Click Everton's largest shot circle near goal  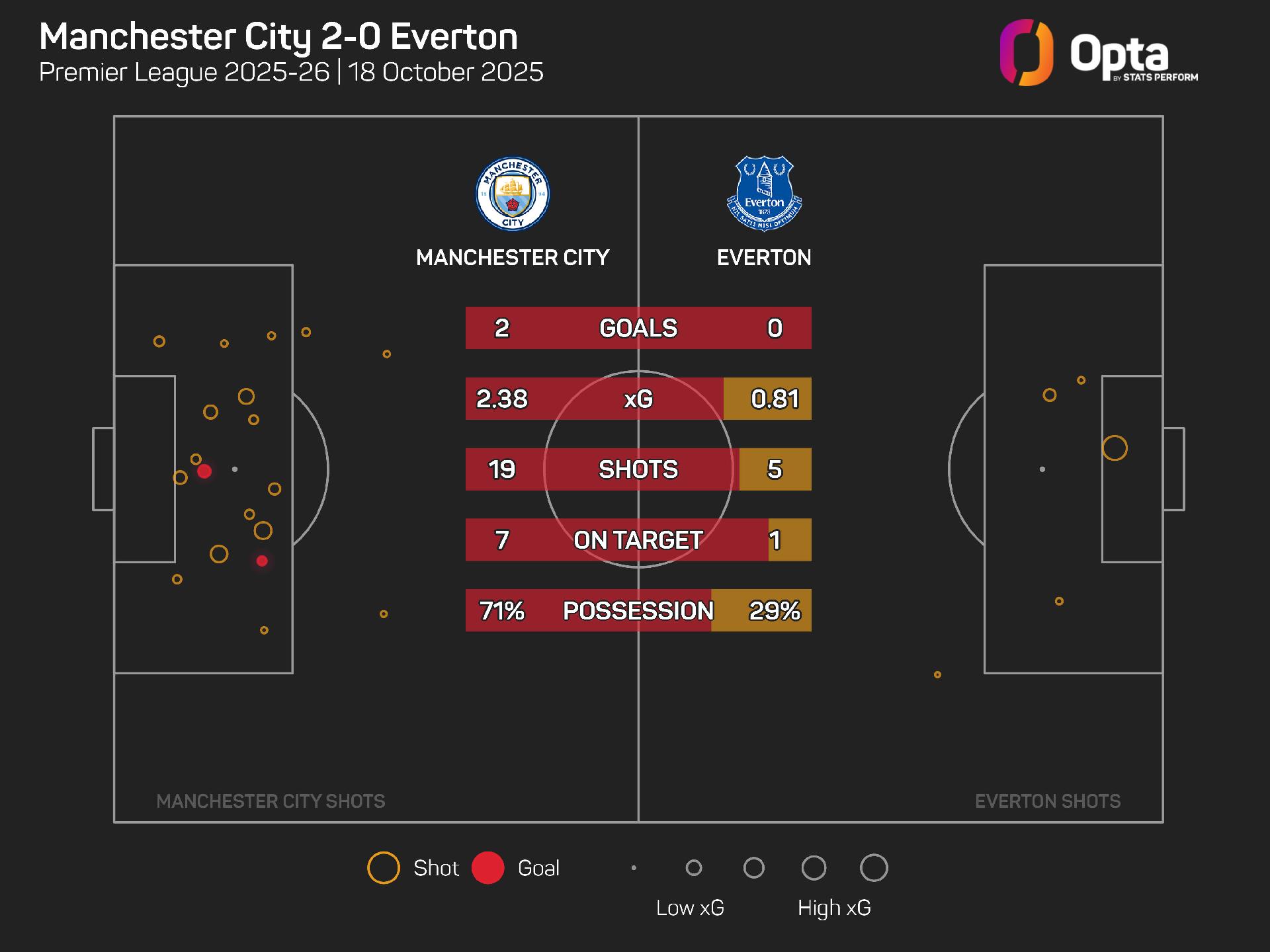click(1115, 448)
